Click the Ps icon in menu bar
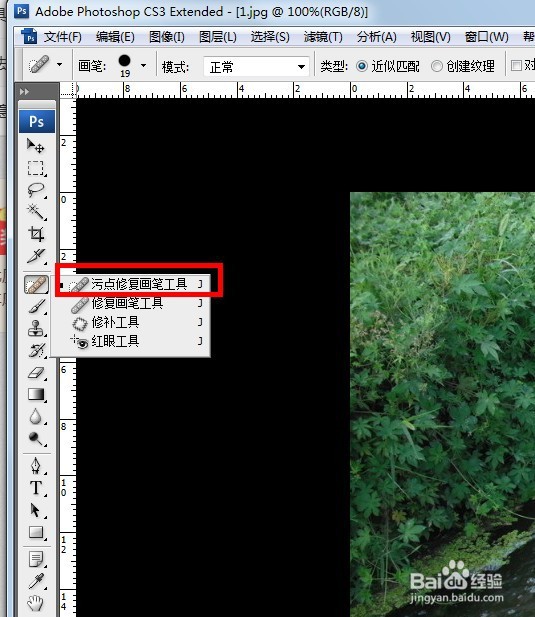 click(x=29, y=37)
